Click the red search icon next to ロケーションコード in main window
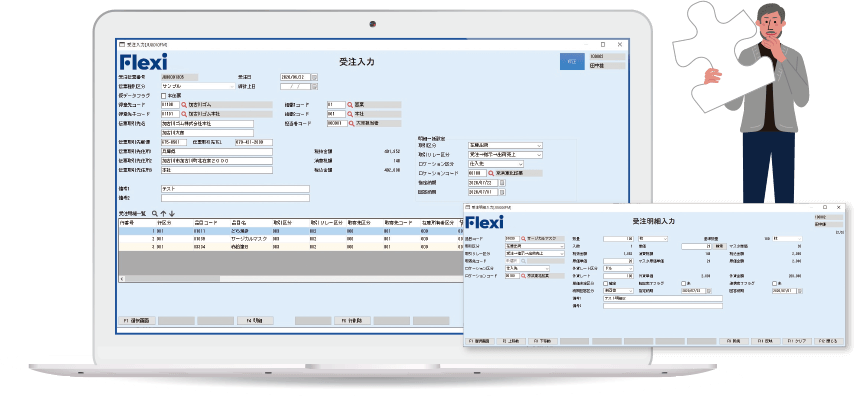This screenshot has width=857, height=396. 491,173
